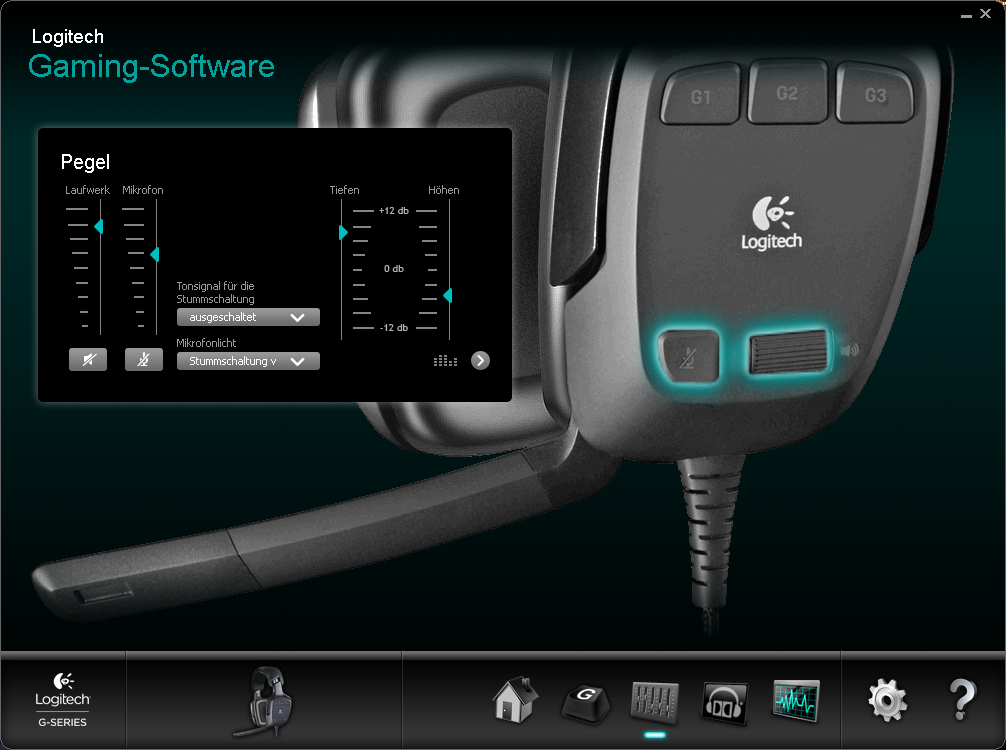The width and height of the screenshot is (1006, 750).
Task: Click the Laufwerk label
Action: (87, 190)
